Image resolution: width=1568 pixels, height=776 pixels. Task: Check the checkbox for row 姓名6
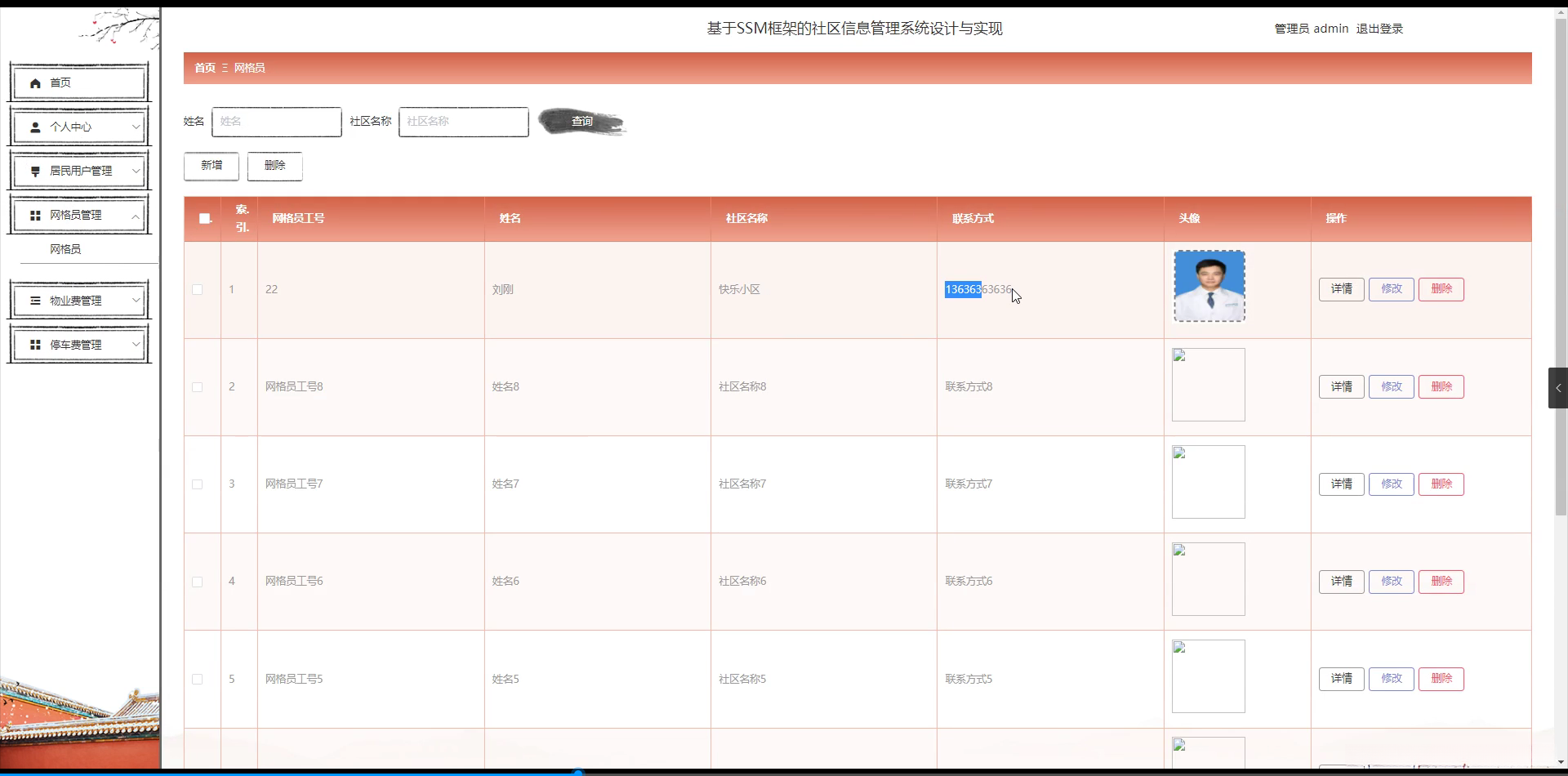click(197, 582)
